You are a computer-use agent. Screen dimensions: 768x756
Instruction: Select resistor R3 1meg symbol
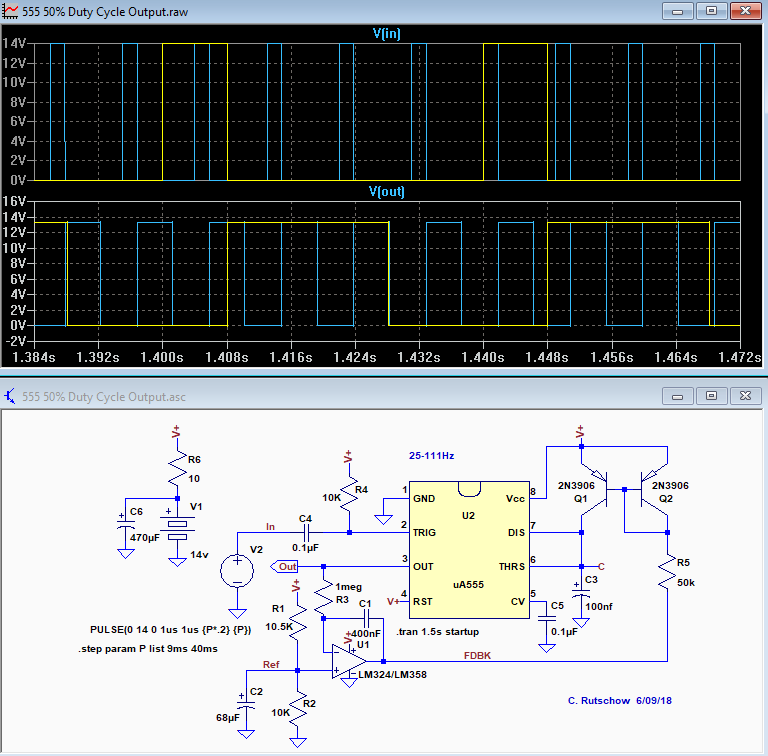coord(323,597)
